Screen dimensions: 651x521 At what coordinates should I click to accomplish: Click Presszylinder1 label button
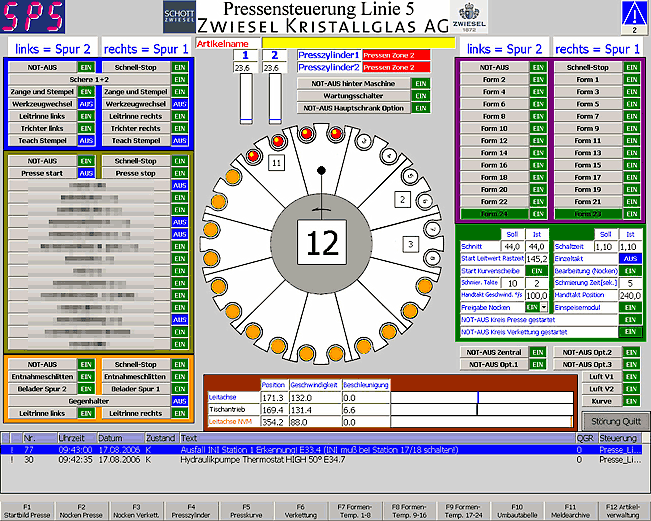pyautogui.click(x=329, y=55)
